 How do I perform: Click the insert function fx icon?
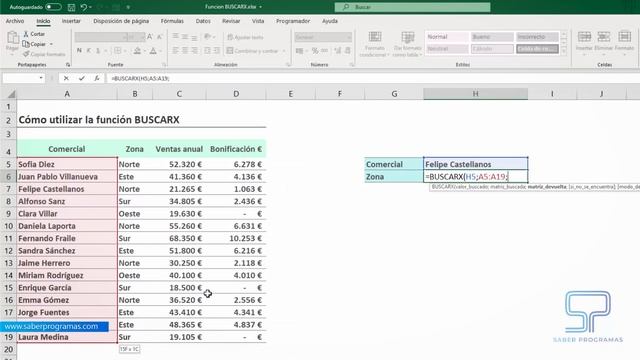(x=97, y=78)
